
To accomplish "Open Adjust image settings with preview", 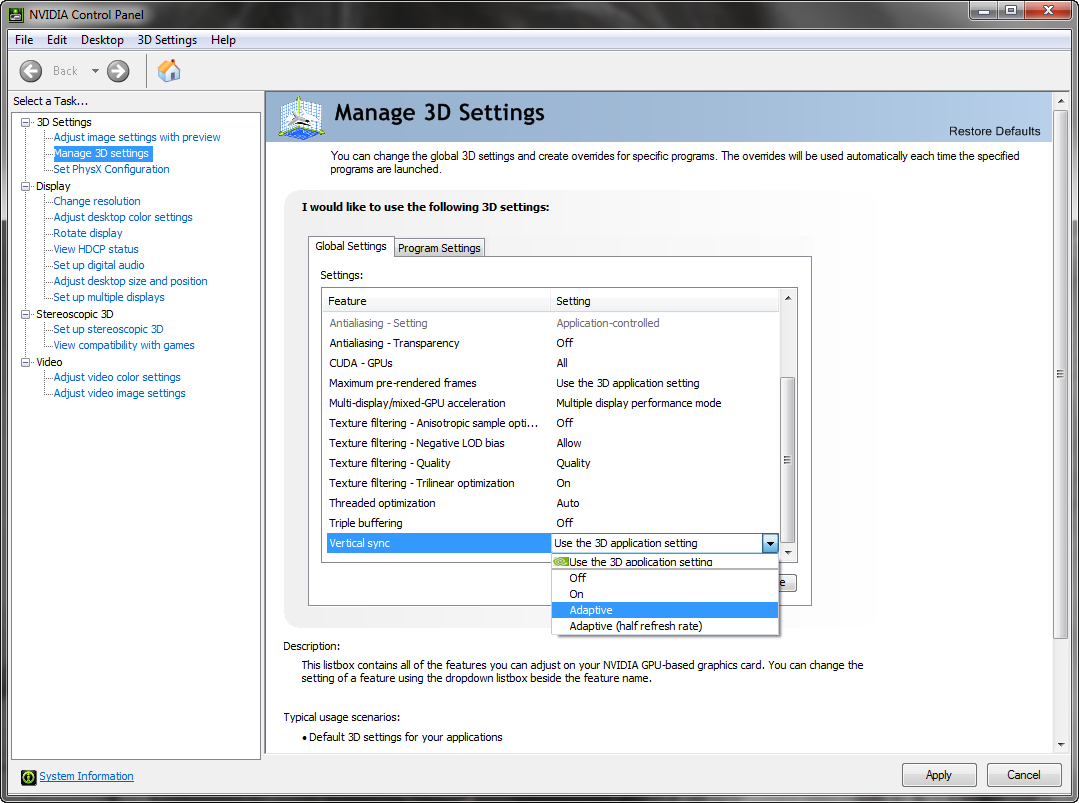I will coord(137,137).
